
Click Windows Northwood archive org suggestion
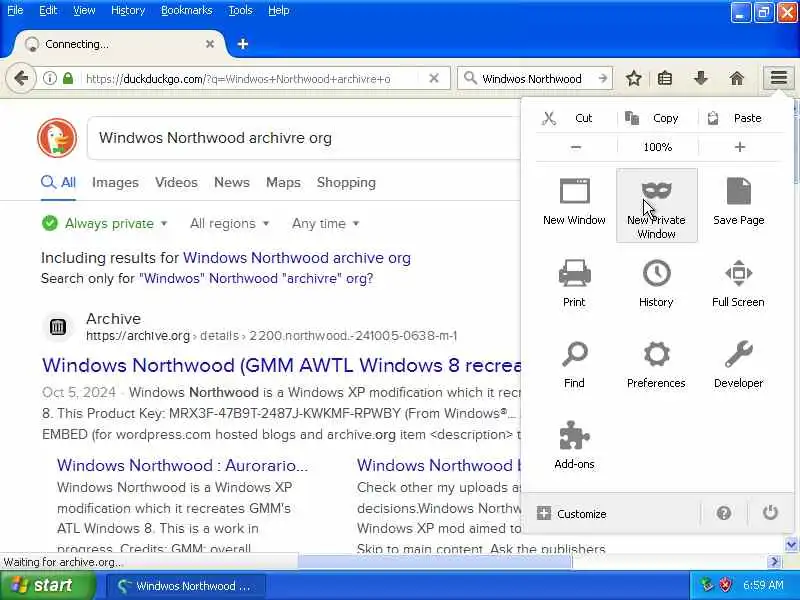coord(297,258)
